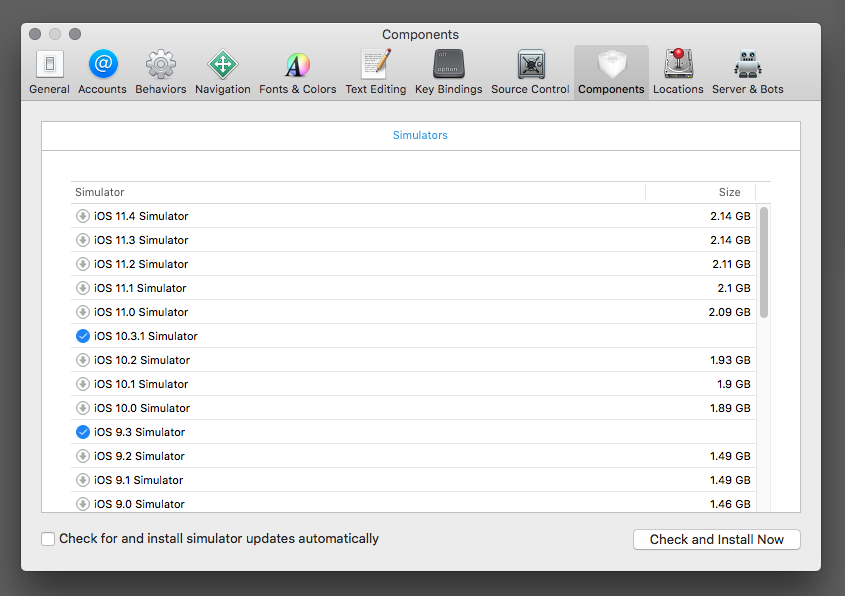The height and width of the screenshot is (596, 845).
Task: Open Text Editing icon
Action: pyautogui.click(x=376, y=64)
